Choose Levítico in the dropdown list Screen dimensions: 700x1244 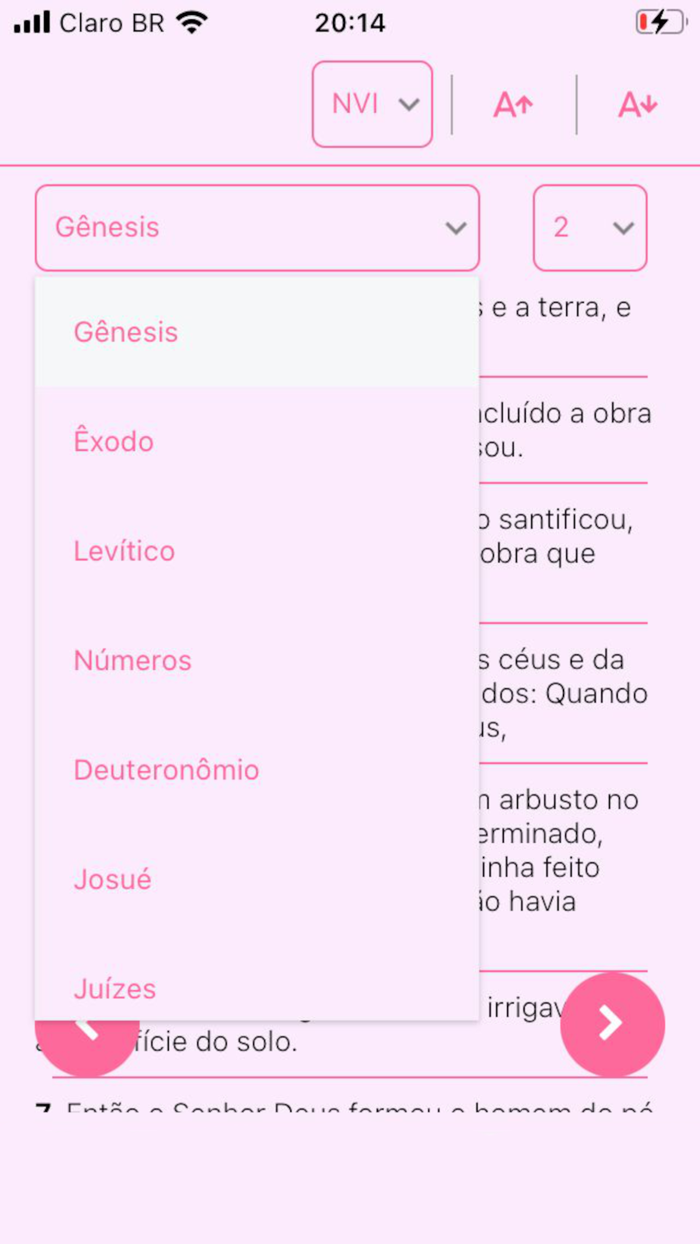(124, 550)
